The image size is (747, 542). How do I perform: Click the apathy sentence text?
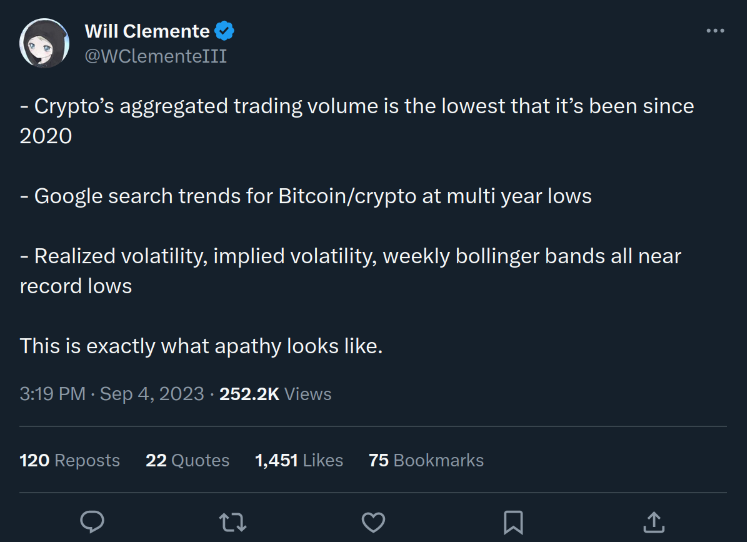201,346
